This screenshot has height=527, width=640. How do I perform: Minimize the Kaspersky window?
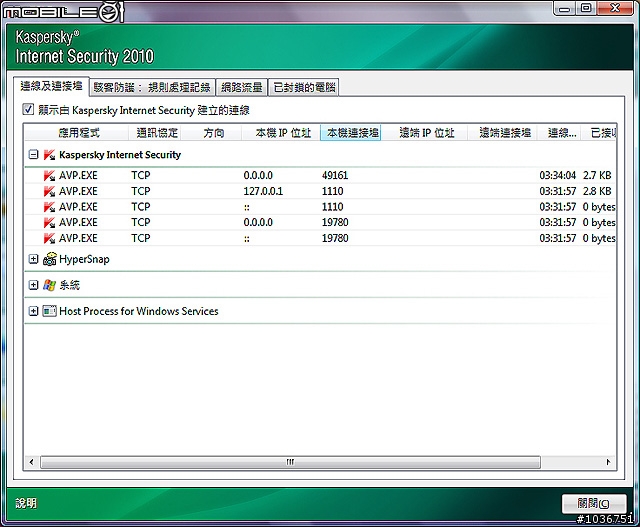564,8
